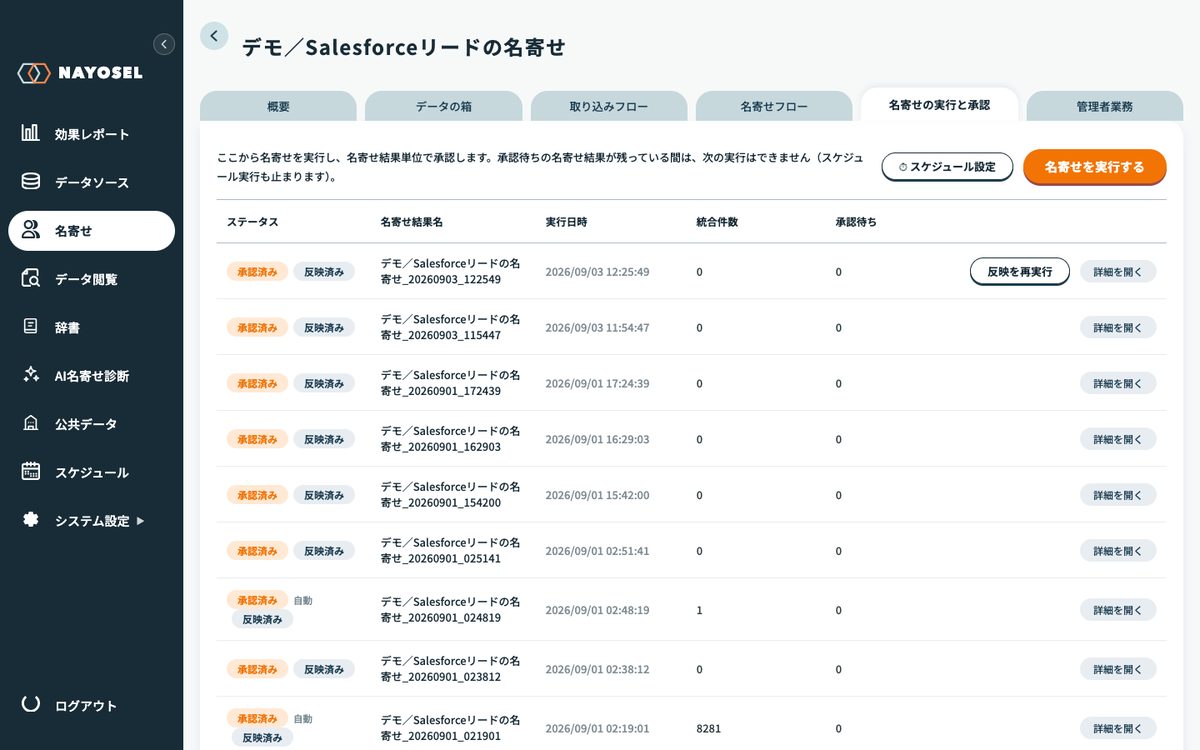Open details for result 20260901_154200
The image size is (1200, 750).
[x=1118, y=495]
